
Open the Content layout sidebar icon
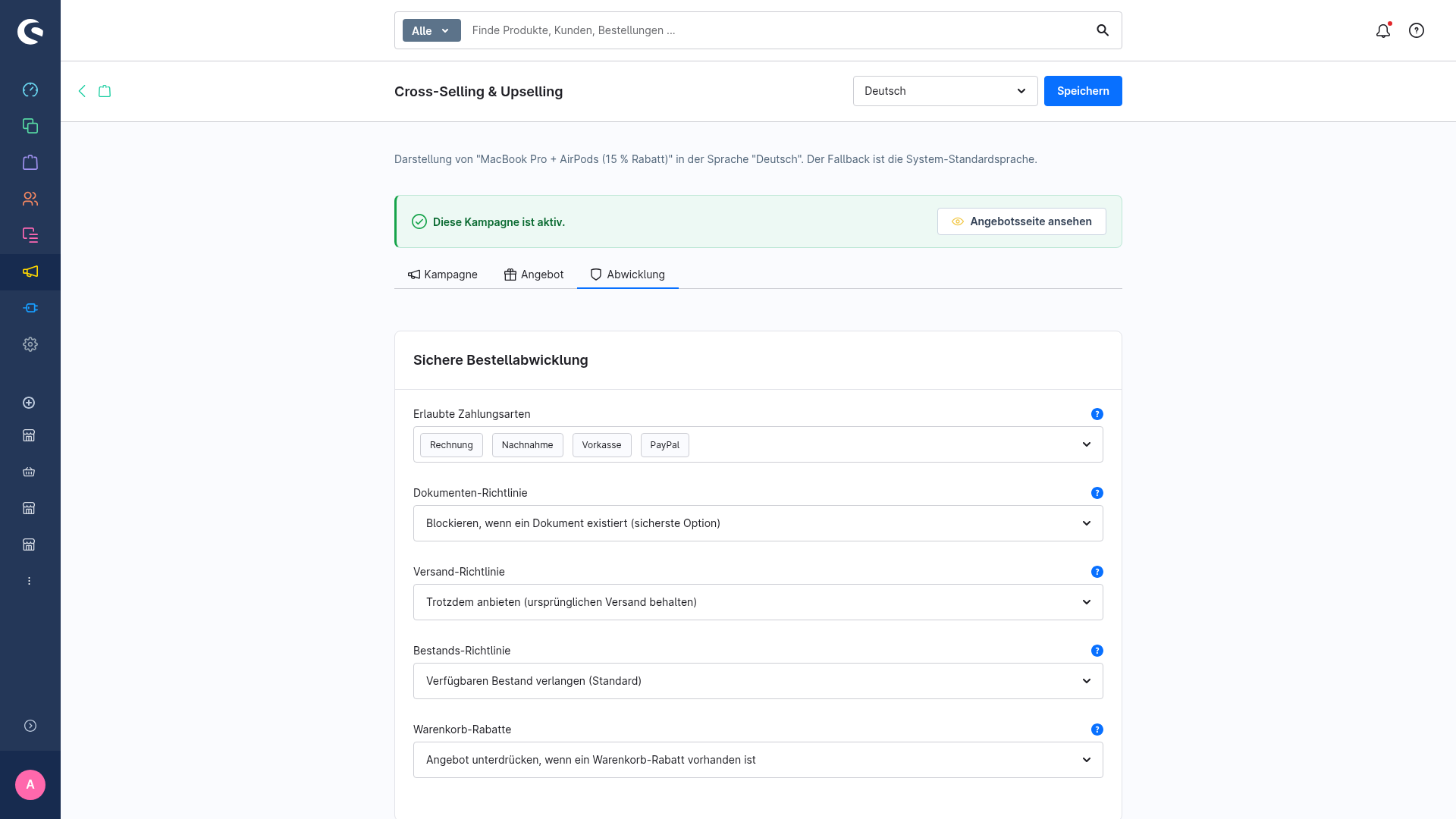point(30,235)
